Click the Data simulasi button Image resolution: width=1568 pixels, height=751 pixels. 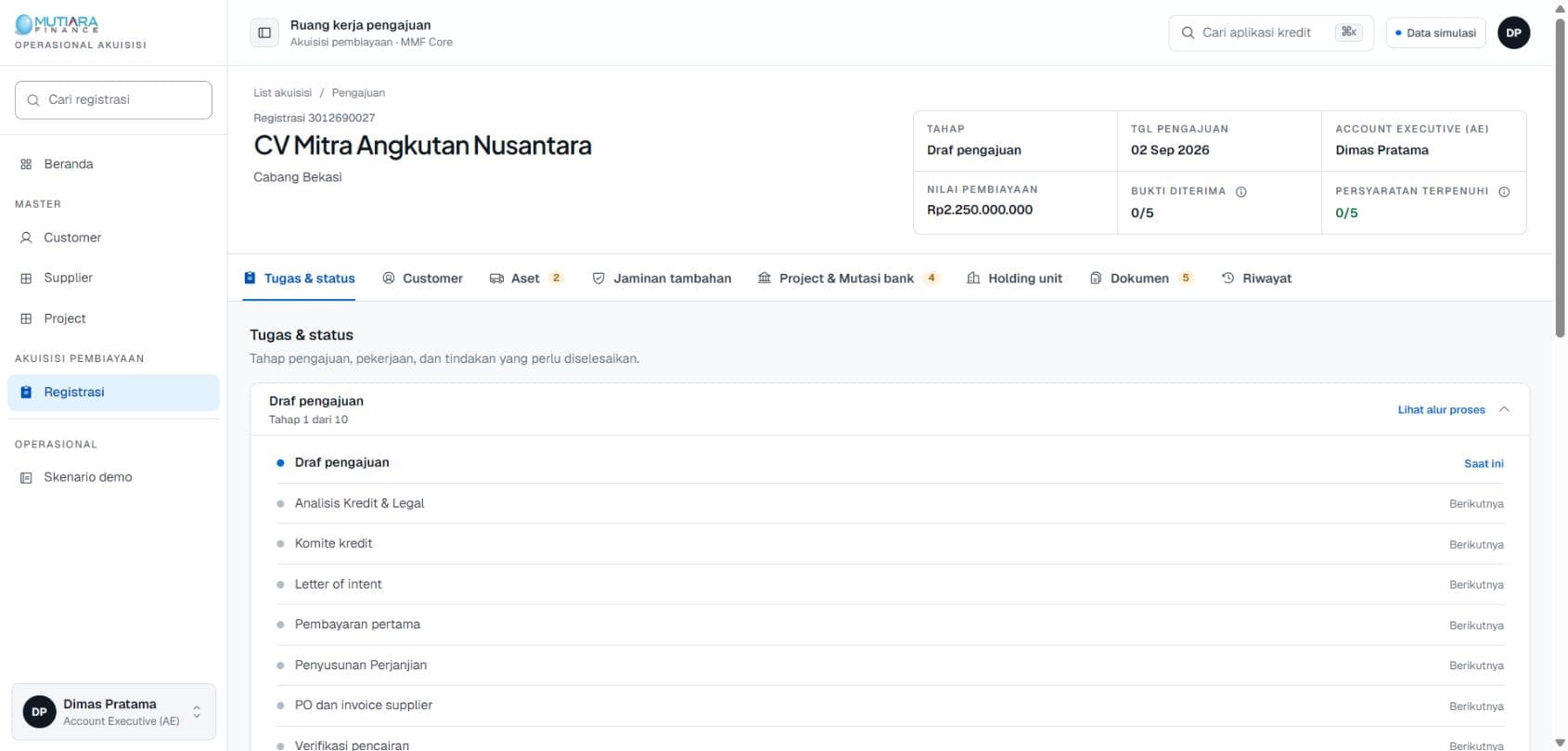click(x=1435, y=32)
